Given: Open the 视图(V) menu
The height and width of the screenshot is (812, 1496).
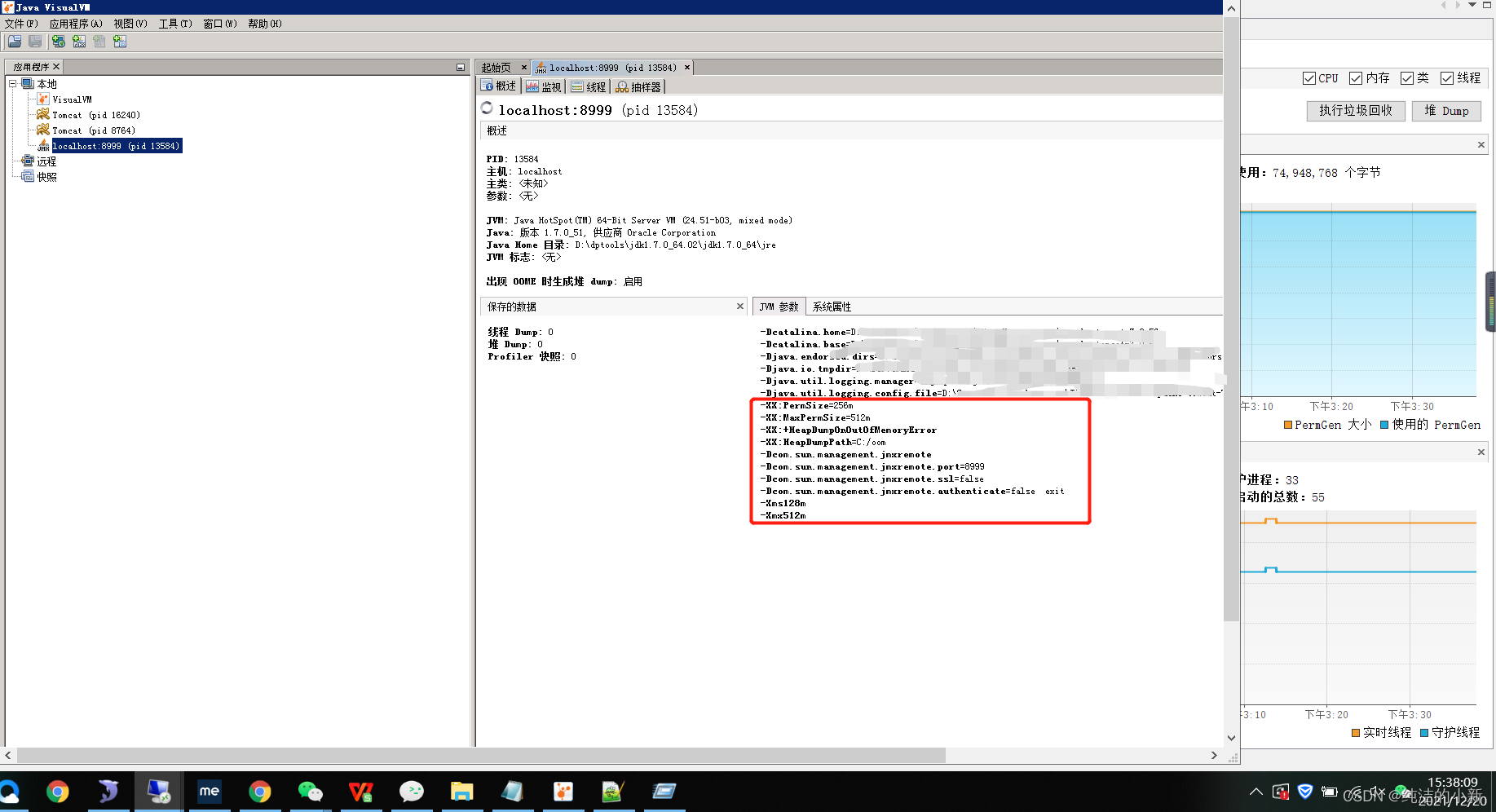Looking at the screenshot, I should [x=130, y=24].
